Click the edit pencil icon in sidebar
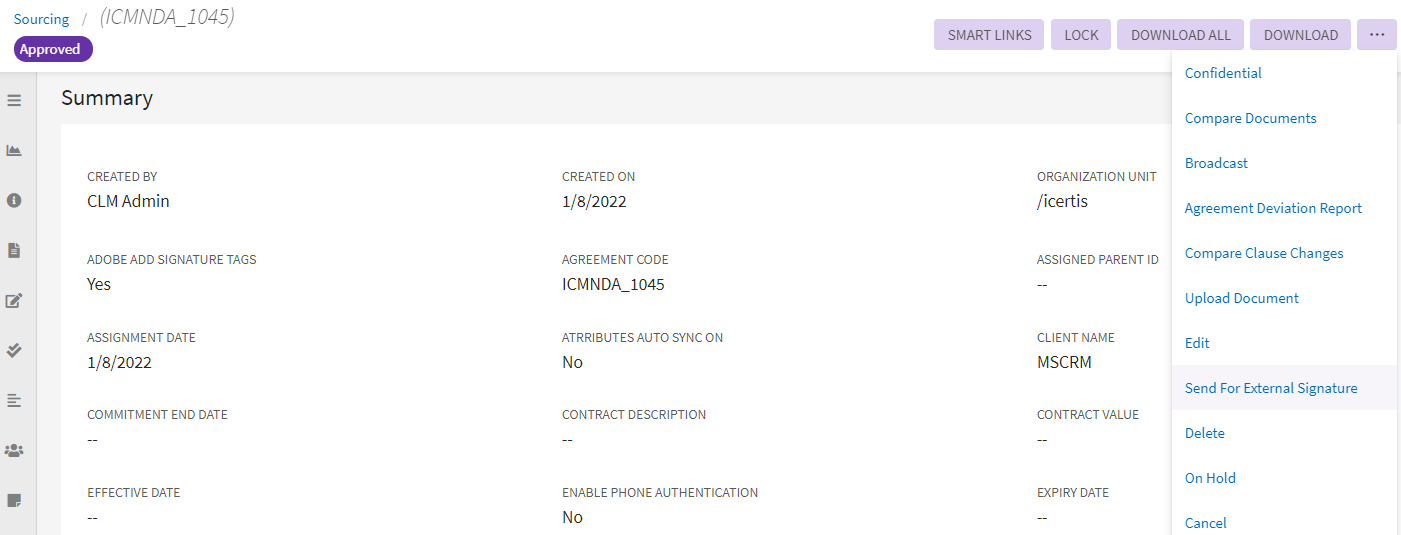The image size is (1401, 535). (x=14, y=300)
